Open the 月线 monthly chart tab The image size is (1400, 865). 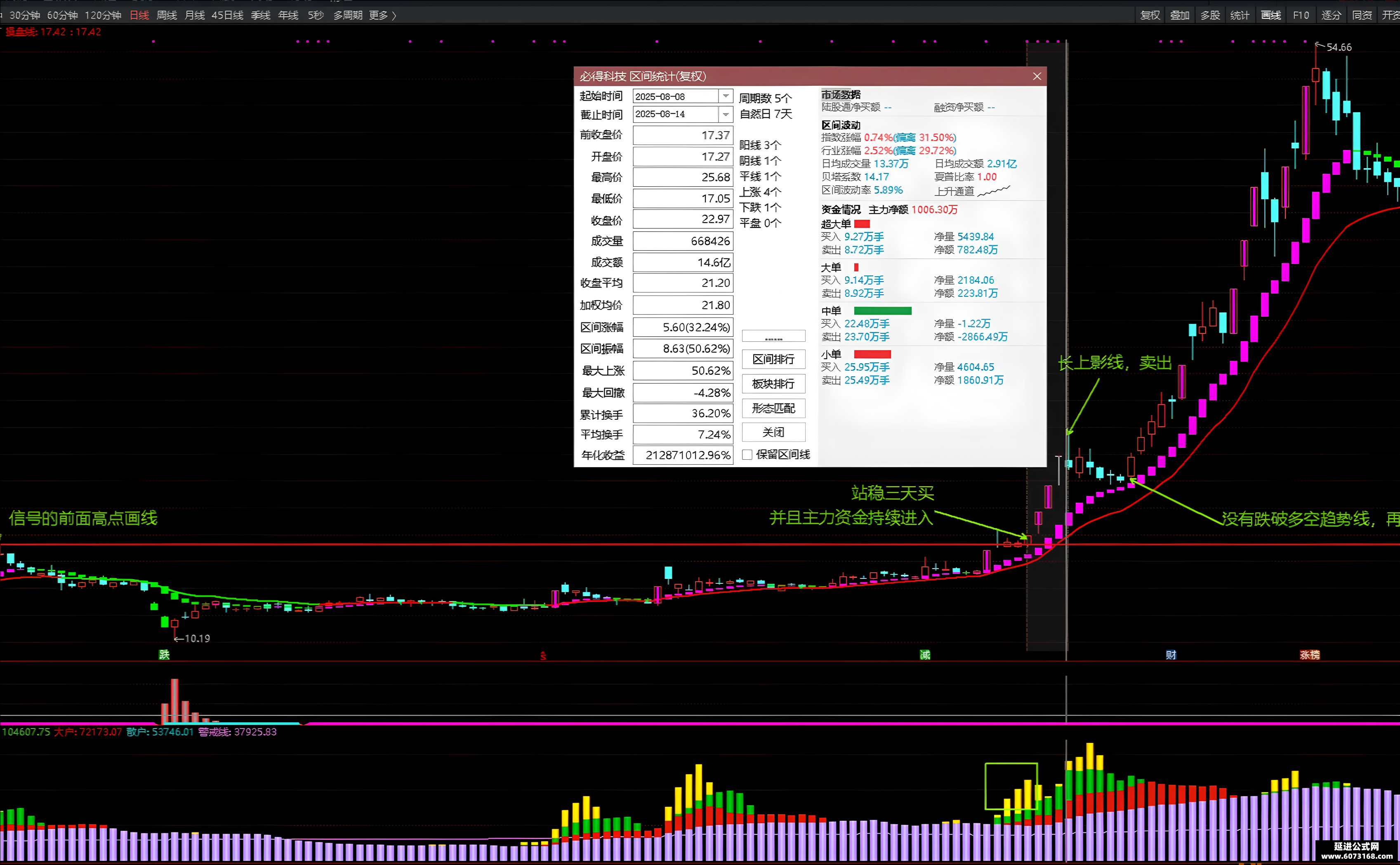(x=195, y=15)
